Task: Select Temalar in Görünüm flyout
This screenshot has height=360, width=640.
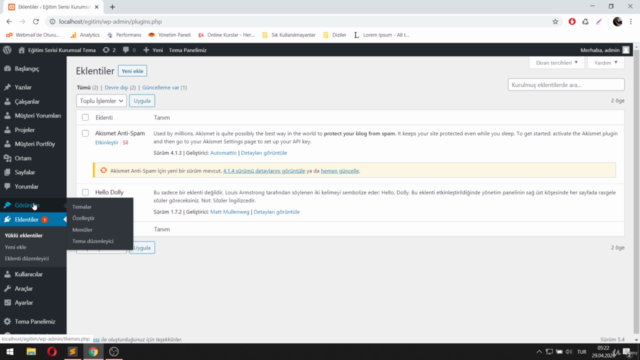Action: click(82, 207)
